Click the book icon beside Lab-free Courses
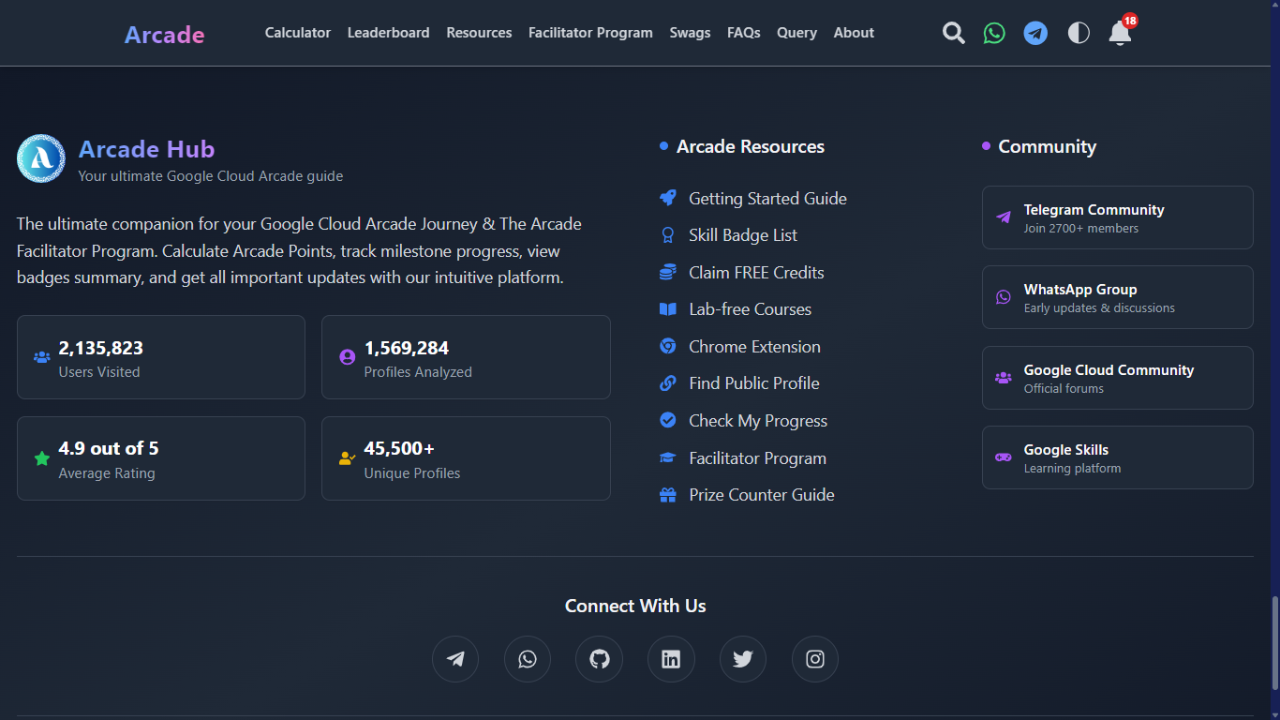1280x720 pixels. pos(668,309)
